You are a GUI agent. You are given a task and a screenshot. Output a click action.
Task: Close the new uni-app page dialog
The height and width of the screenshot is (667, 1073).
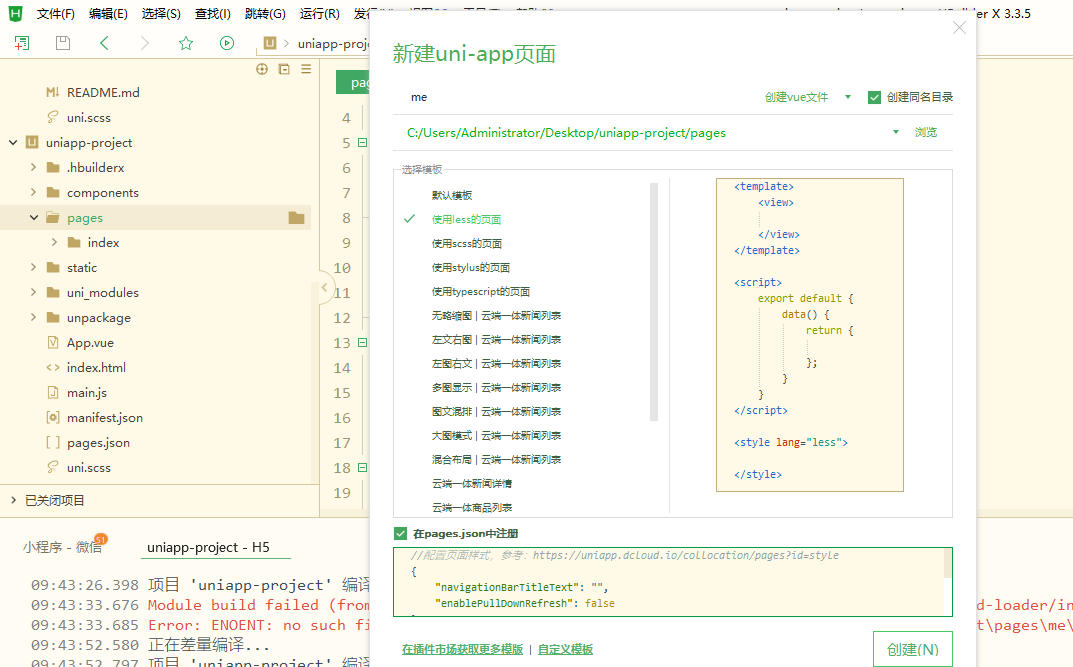[959, 27]
